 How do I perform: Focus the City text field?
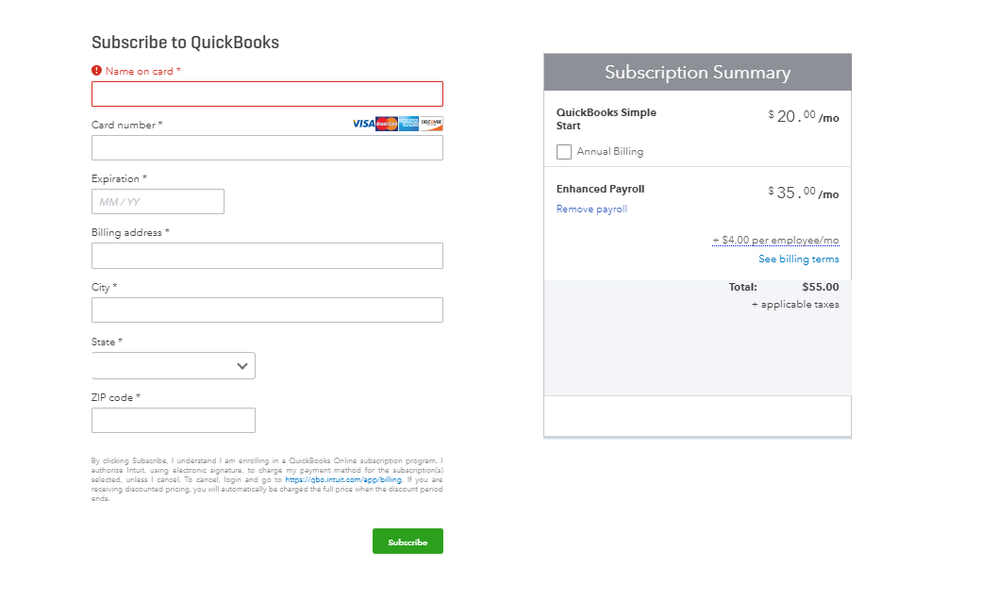pyautogui.click(x=267, y=310)
